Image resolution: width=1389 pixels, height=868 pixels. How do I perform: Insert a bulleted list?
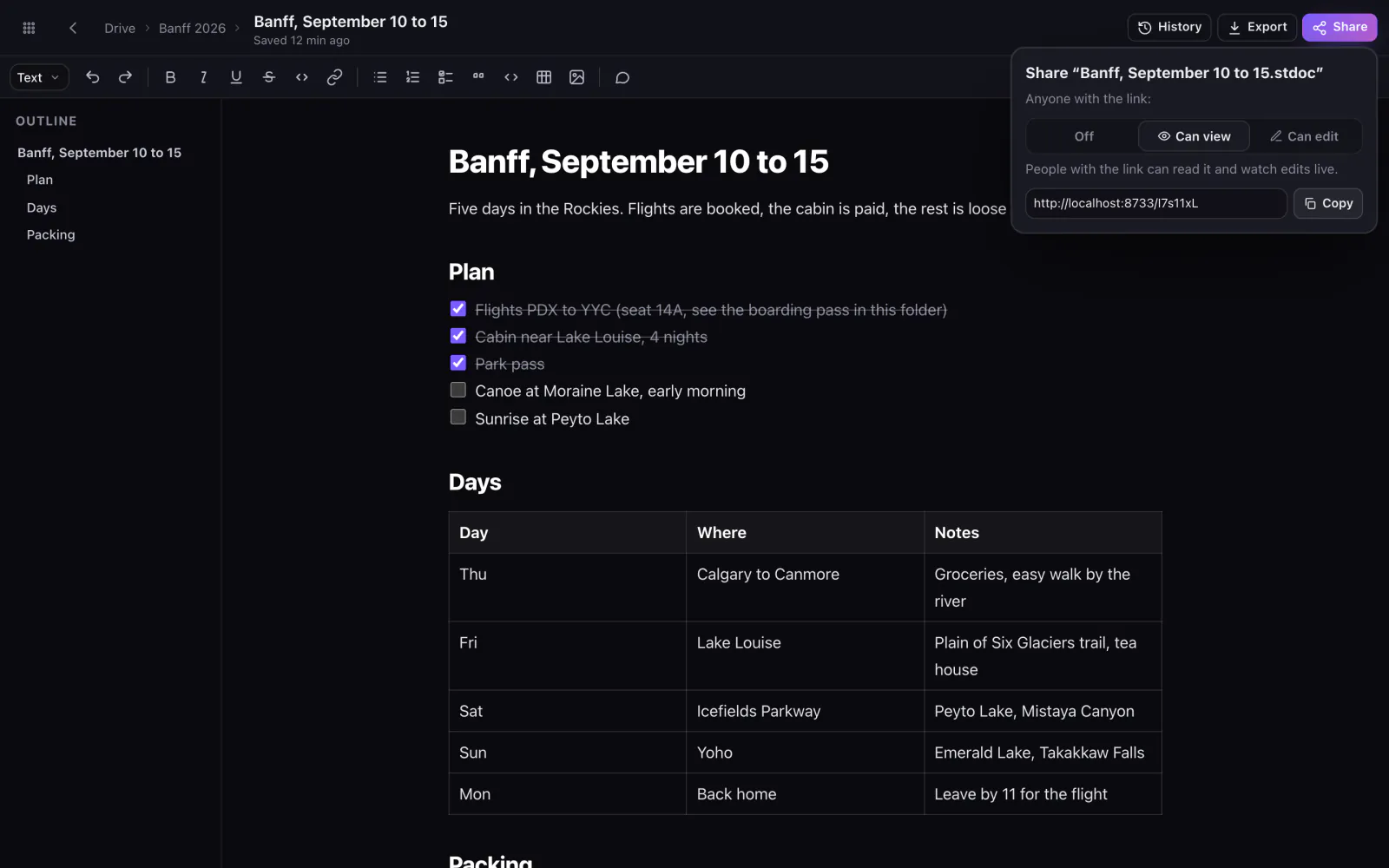coord(380,77)
